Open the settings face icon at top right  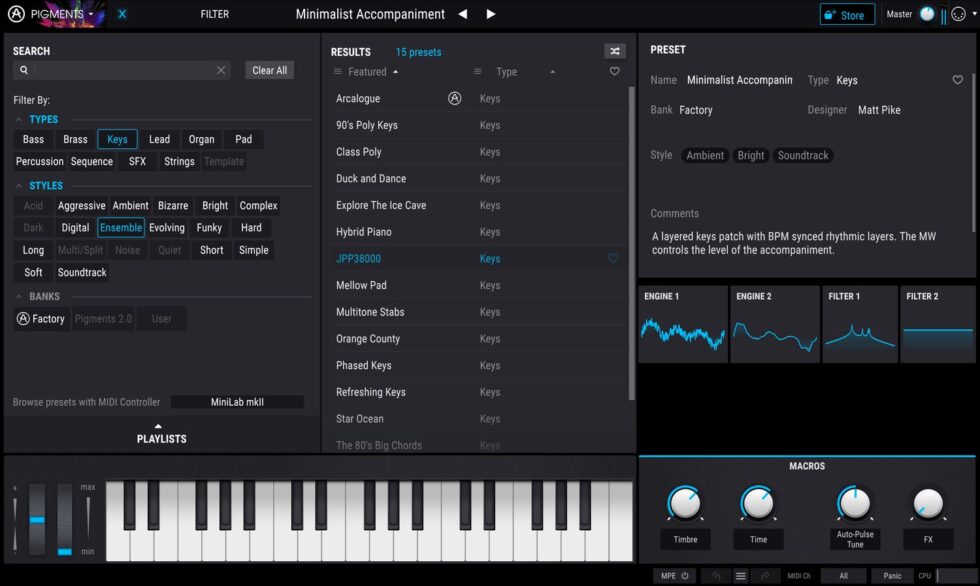[x=959, y=14]
